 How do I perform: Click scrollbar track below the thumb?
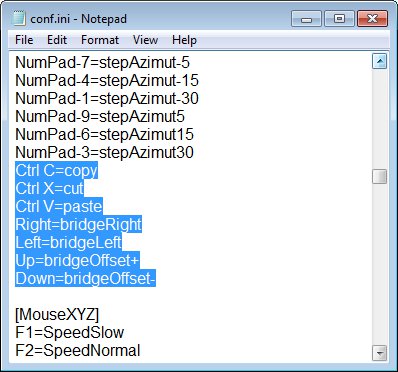click(380, 263)
